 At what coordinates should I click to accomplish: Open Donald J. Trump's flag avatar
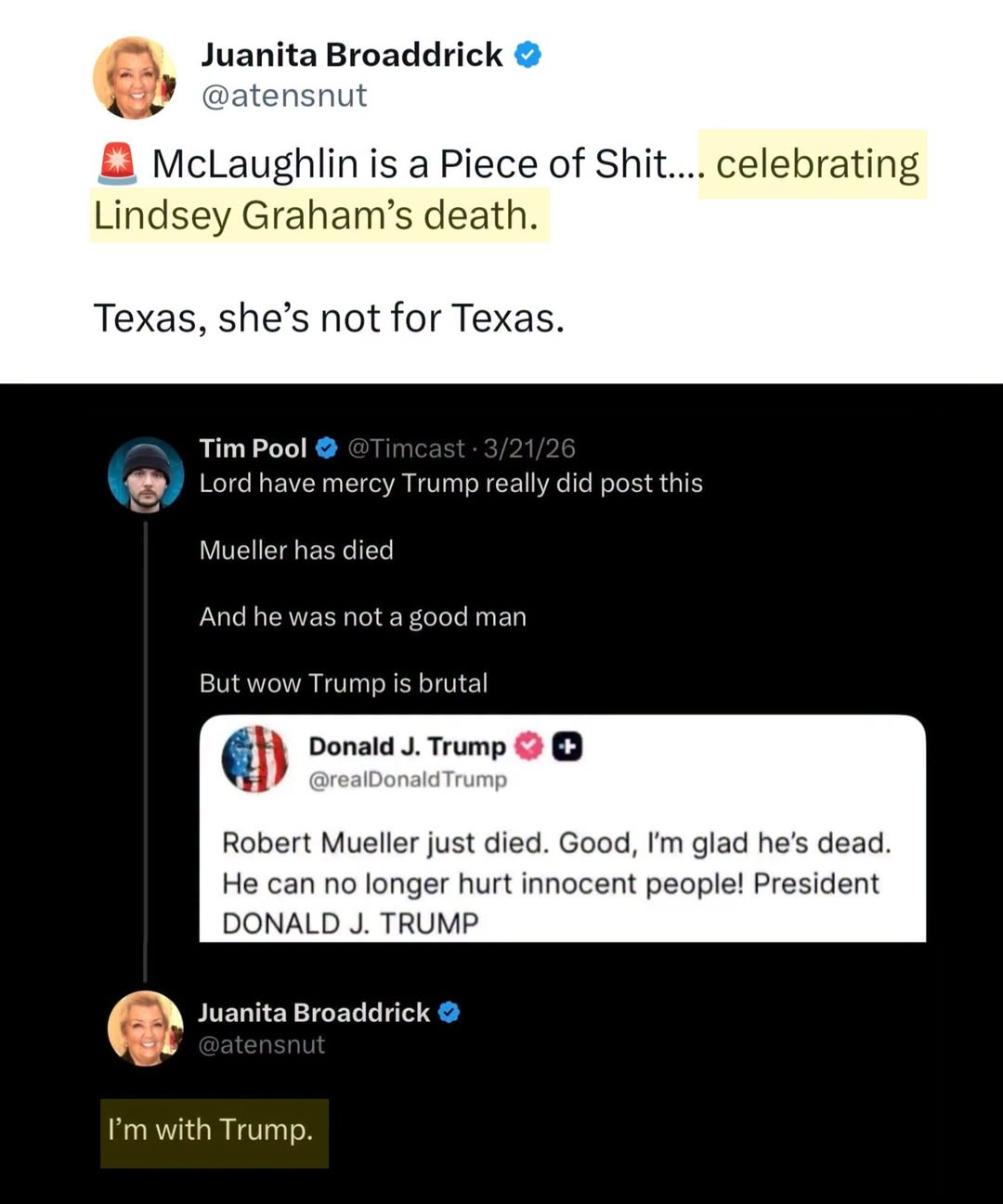click(x=254, y=759)
